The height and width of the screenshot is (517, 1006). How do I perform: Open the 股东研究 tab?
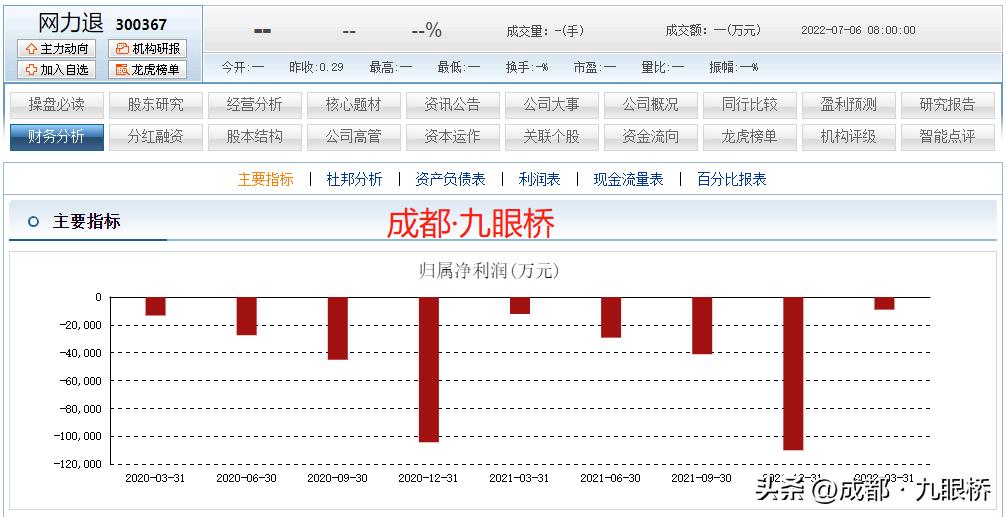[x=156, y=105]
